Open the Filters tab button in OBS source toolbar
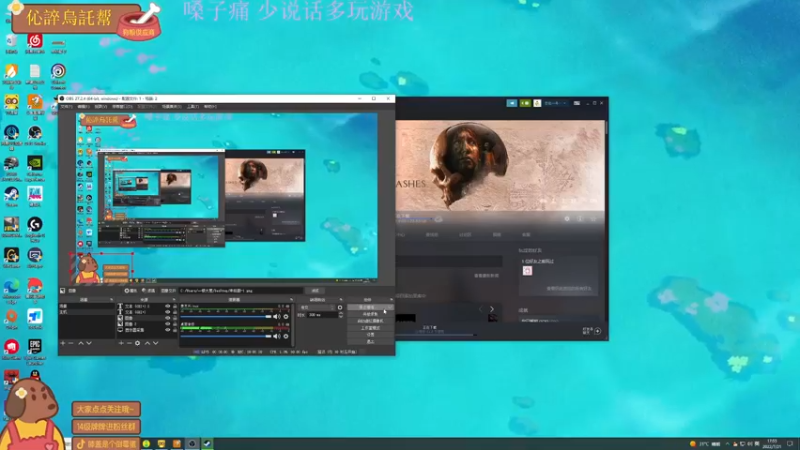The height and width of the screenshot is (450, 800). (x=149, y=290)
